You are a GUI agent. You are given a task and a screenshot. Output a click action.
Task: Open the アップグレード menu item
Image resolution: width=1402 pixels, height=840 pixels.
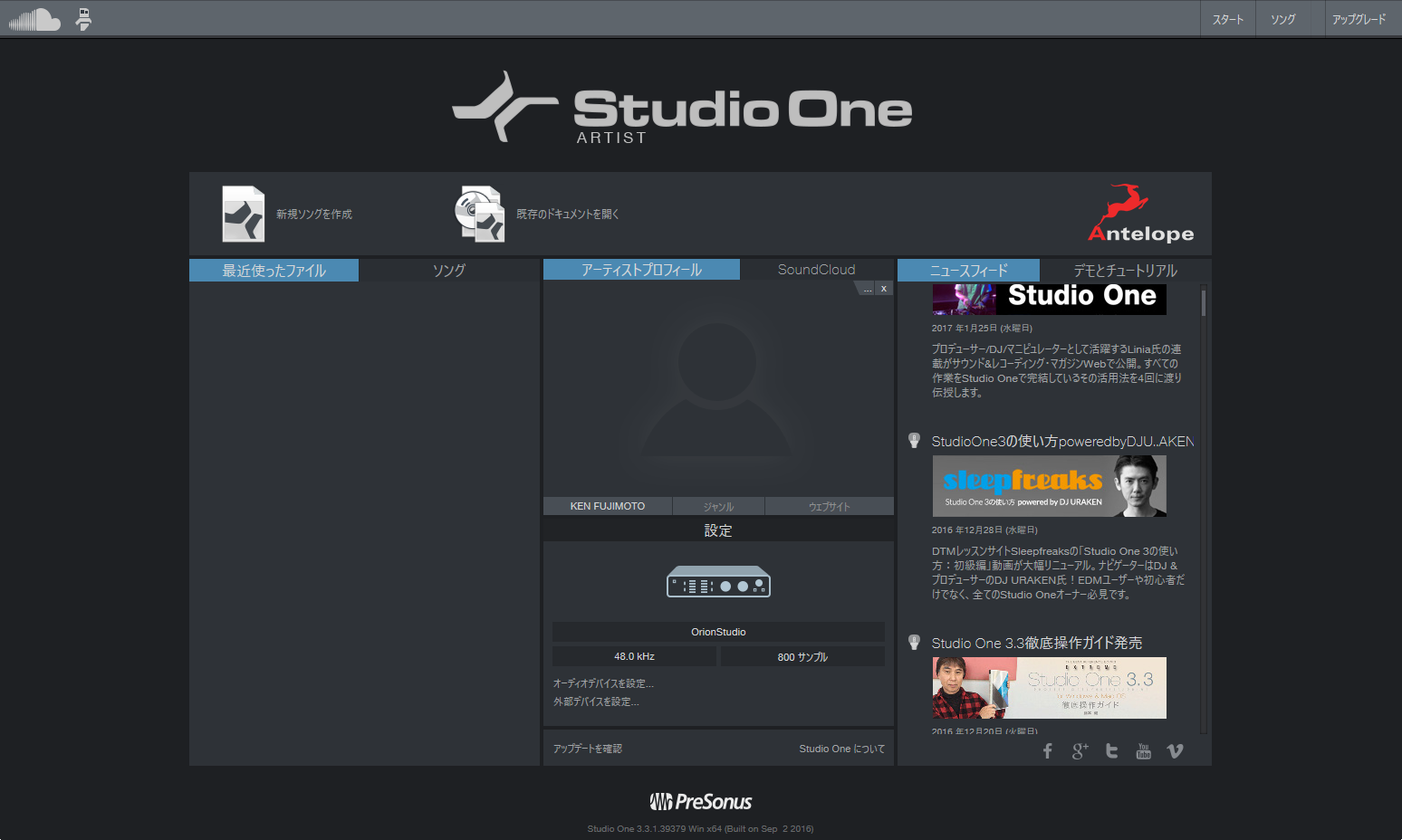[x=1359, y=19]
